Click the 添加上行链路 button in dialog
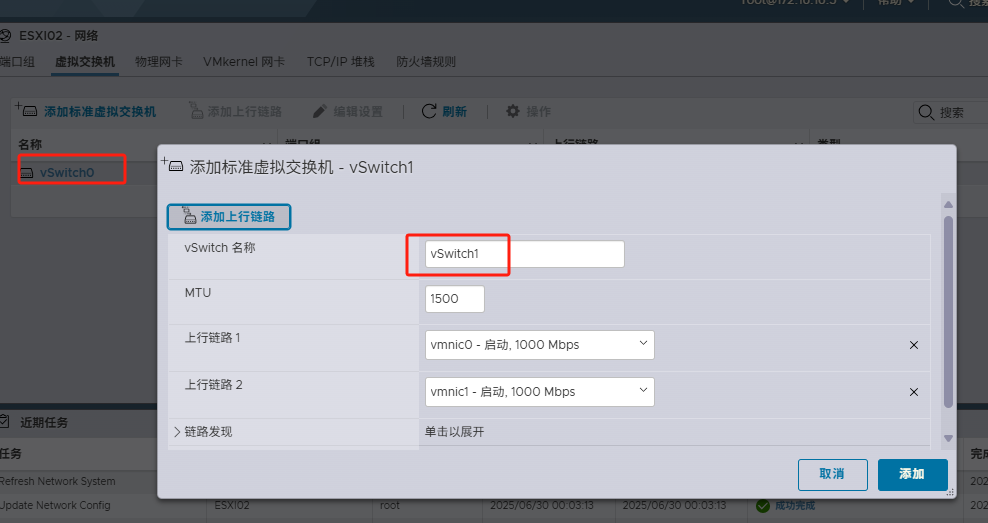 pyautogui.click(x=229, y=216)
